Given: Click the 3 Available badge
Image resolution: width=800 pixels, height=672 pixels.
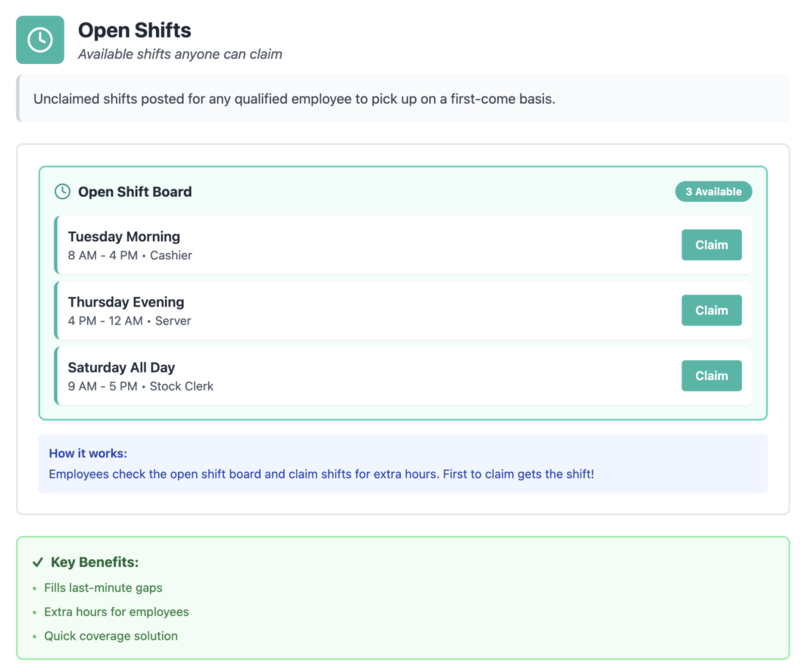Looking at the screenshot, I should [713, 192].
